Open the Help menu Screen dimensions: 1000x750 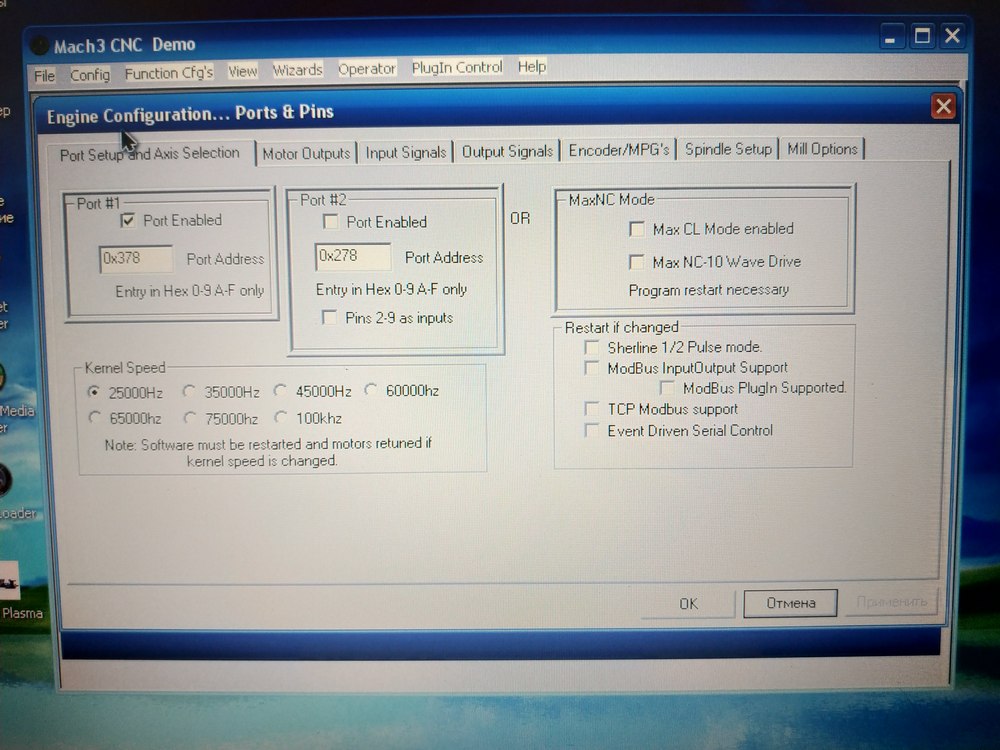click(532, 66)
